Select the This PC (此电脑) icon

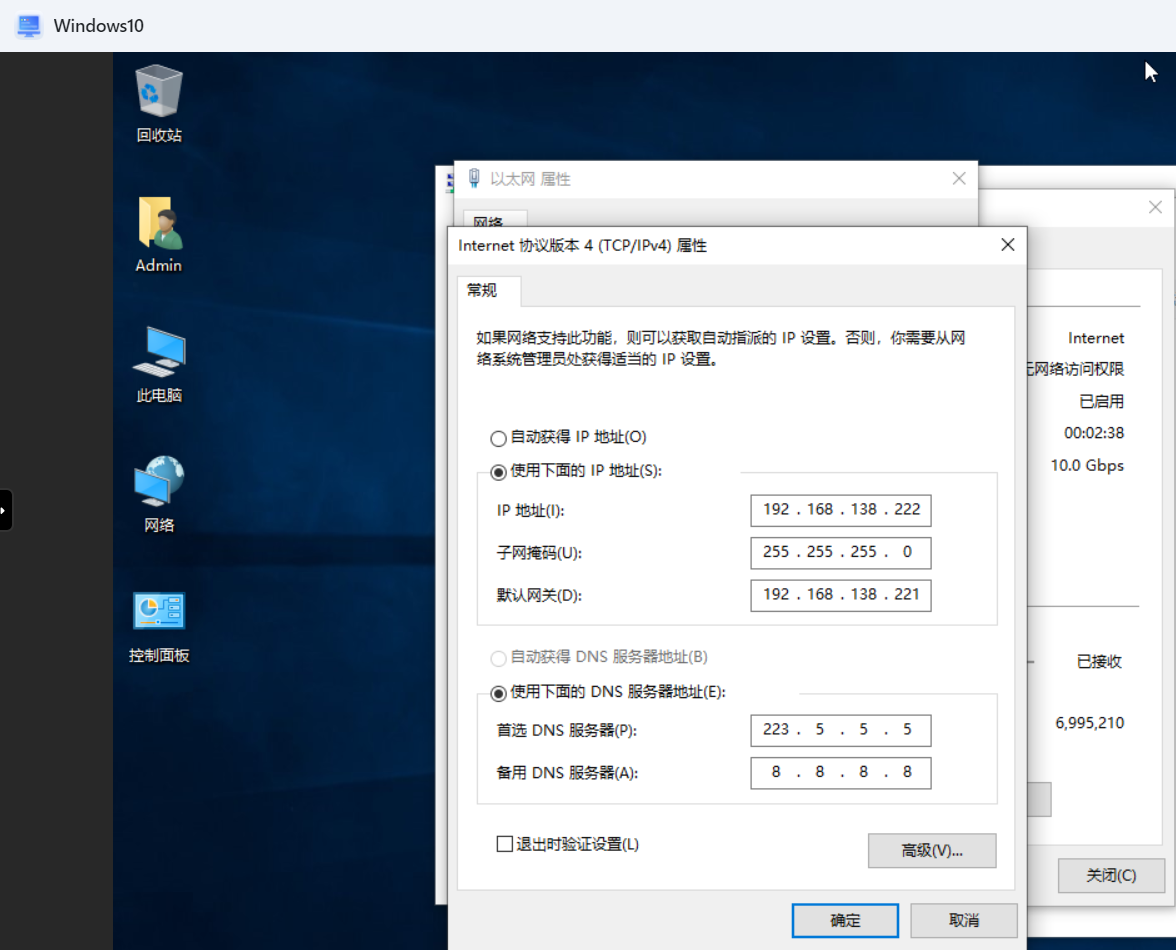click(x=159, y=354)
